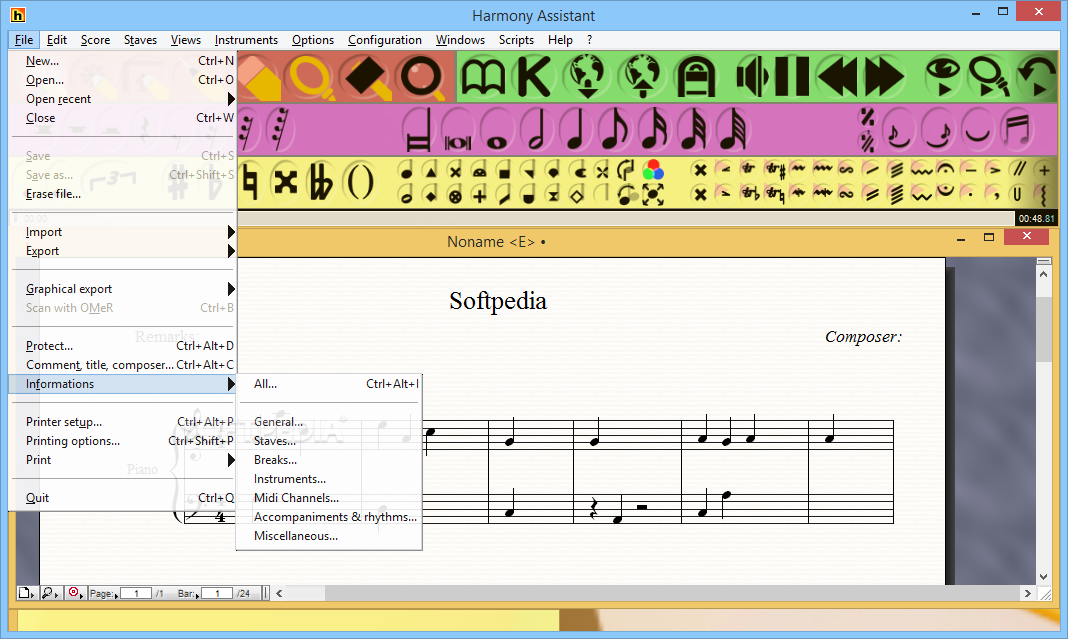Choose Close from File menu
The height and width of the screenshot is (639, 1068).
point(123,118)
